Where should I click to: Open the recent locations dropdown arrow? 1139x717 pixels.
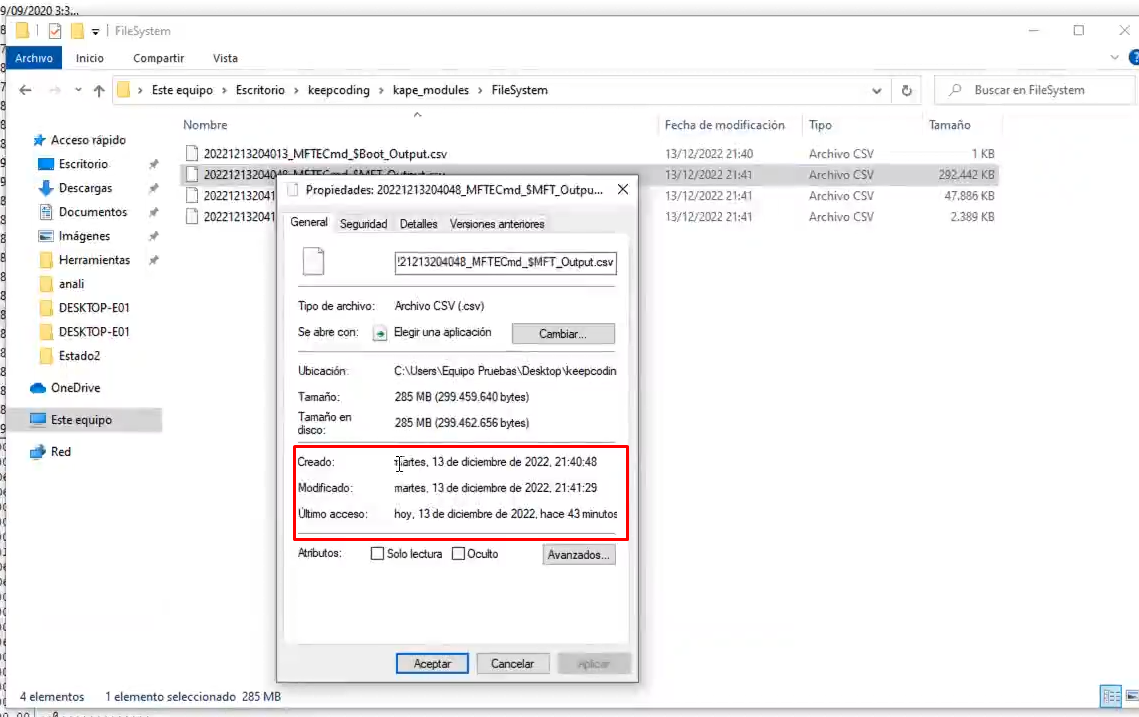pyautogui.click(x=76, y=90)
